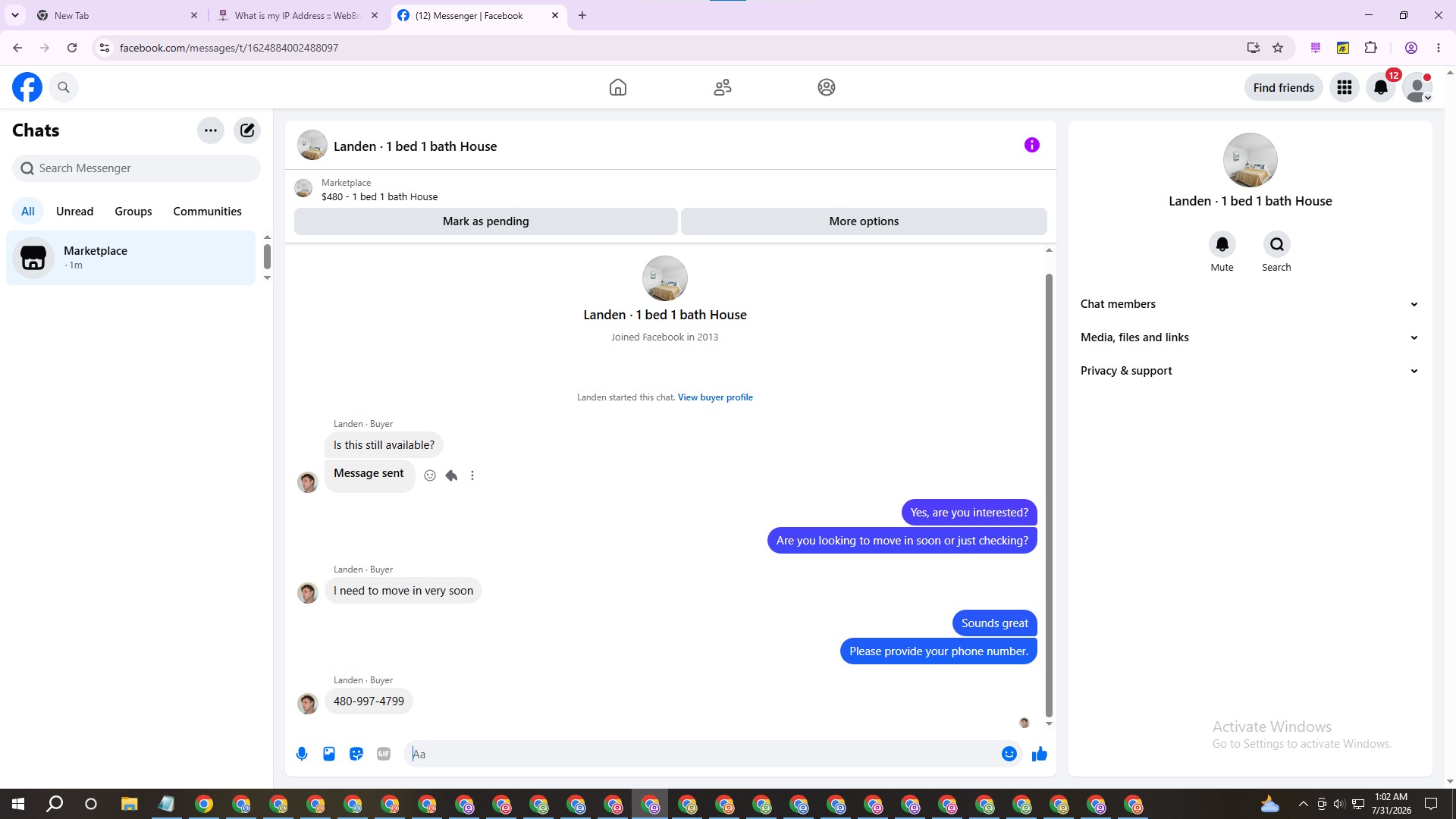Reply to the 'Message sent' bubble
The image size is (1456, 819).
click(451, 475)
